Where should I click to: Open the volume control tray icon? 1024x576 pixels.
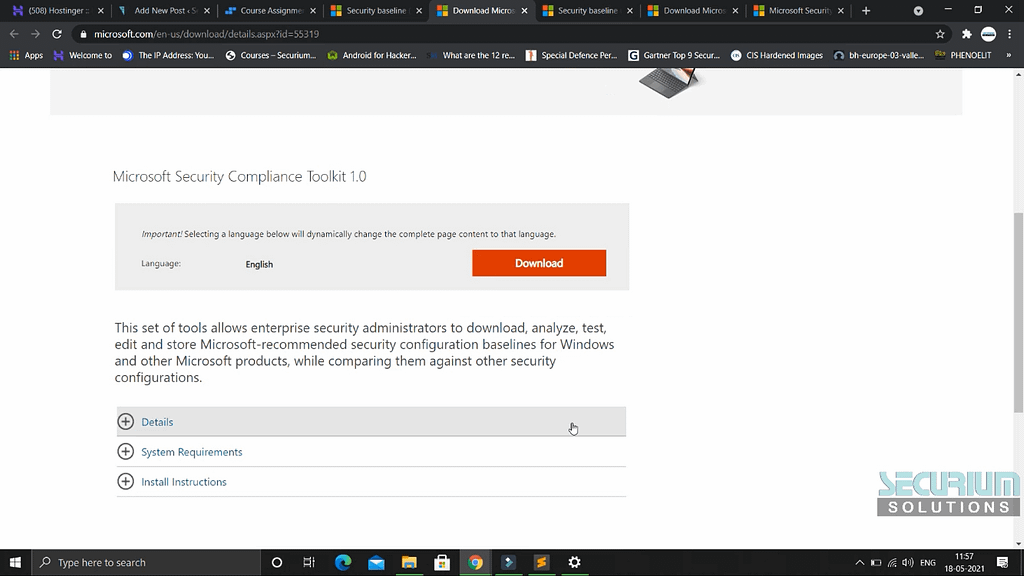click(x=908, y=563)
